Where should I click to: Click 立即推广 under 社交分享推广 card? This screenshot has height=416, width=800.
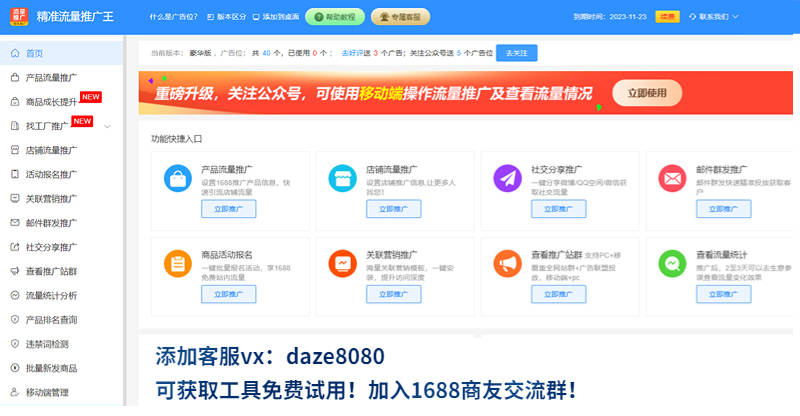pyautogui.click(x=559, y=209)
